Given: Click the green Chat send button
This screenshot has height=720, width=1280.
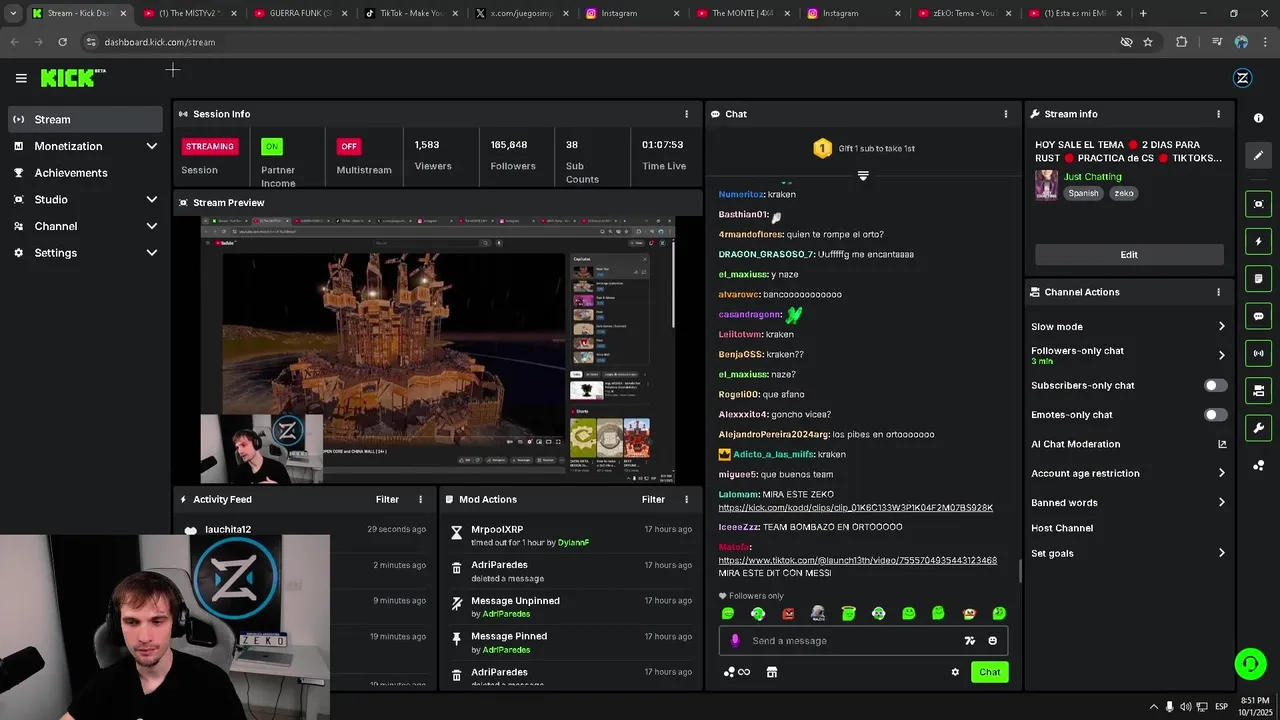Looking at the screenshot, I should pyautogui.click(x=989, y=672).
